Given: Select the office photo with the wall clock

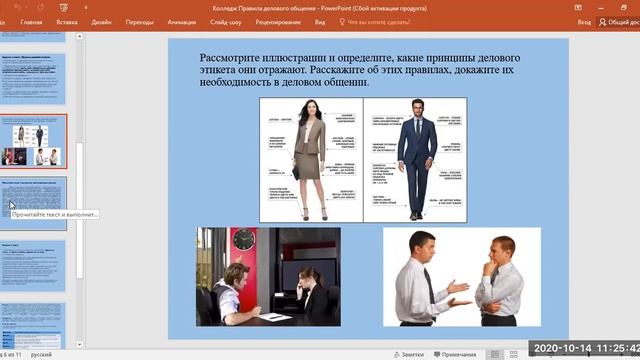Looking at the screenshot, I should [268, 277].
